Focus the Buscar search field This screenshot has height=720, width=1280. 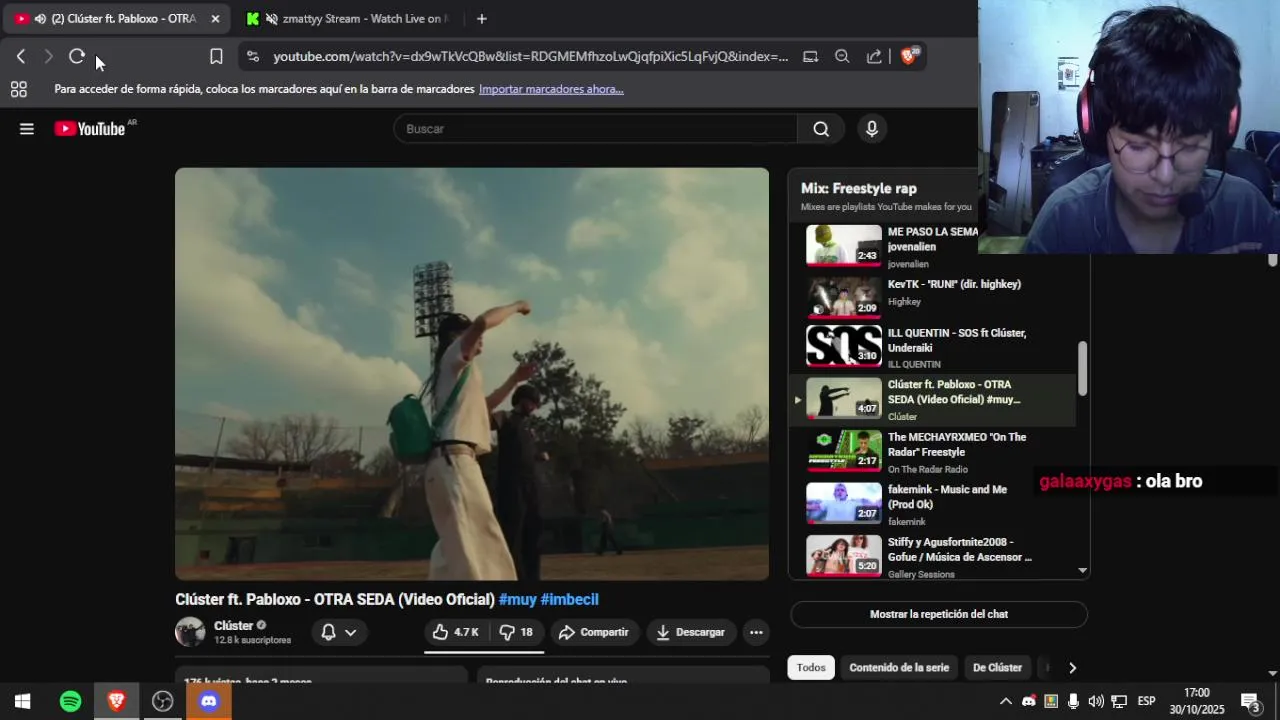tap(596, 128)
